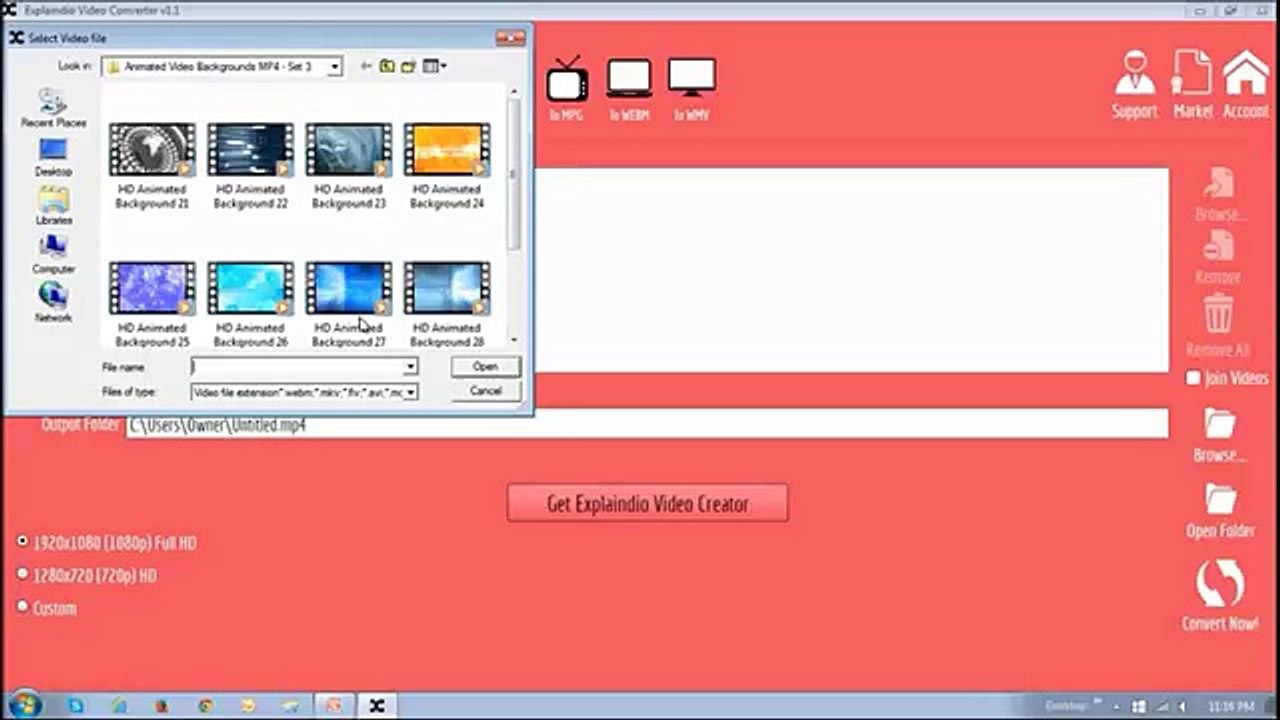Click the output folder Browse icon

[1220, 423]
